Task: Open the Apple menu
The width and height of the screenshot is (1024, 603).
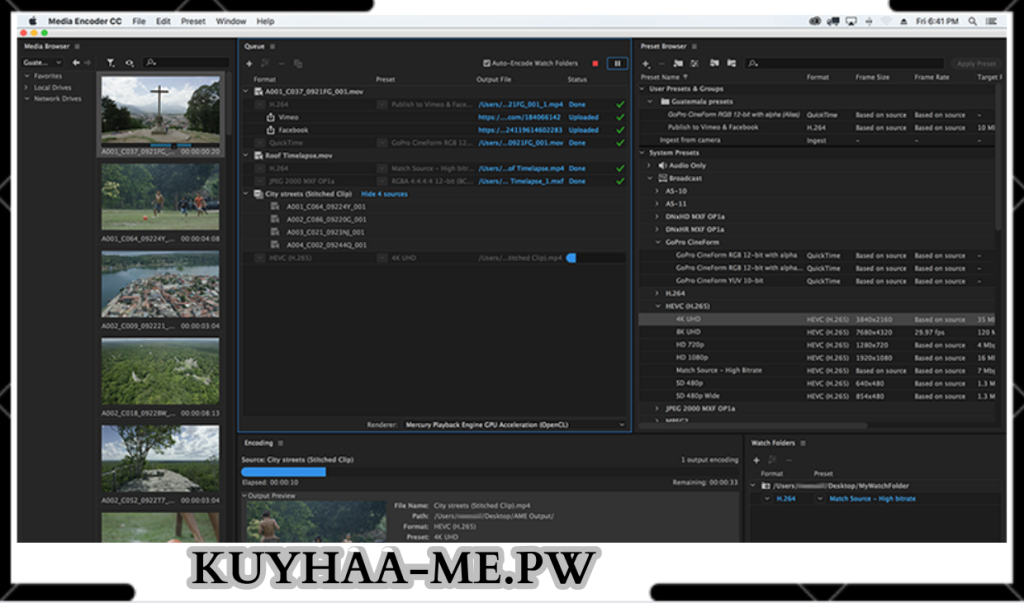Action: pyautogui.click(x=33, y=22)
